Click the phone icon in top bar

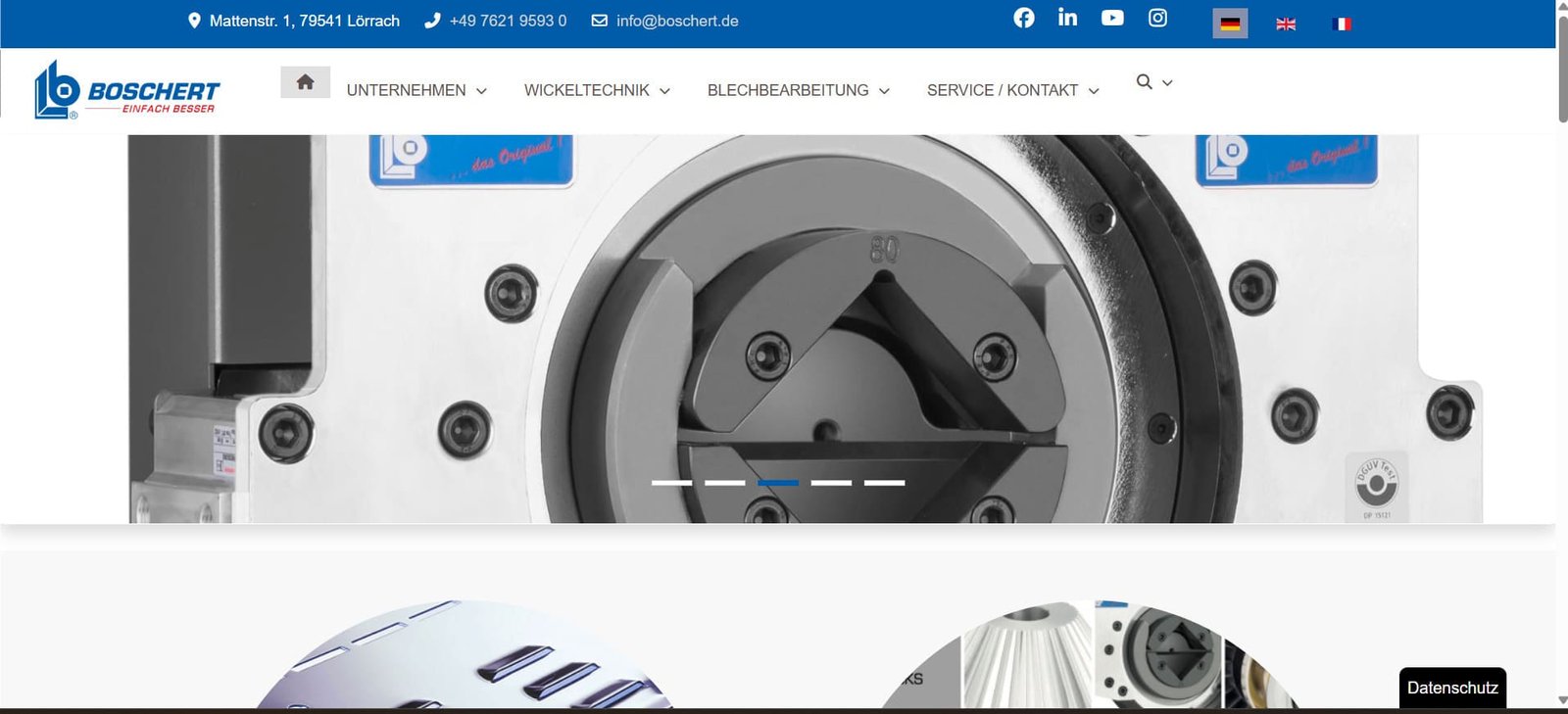[x=432, y=21]
